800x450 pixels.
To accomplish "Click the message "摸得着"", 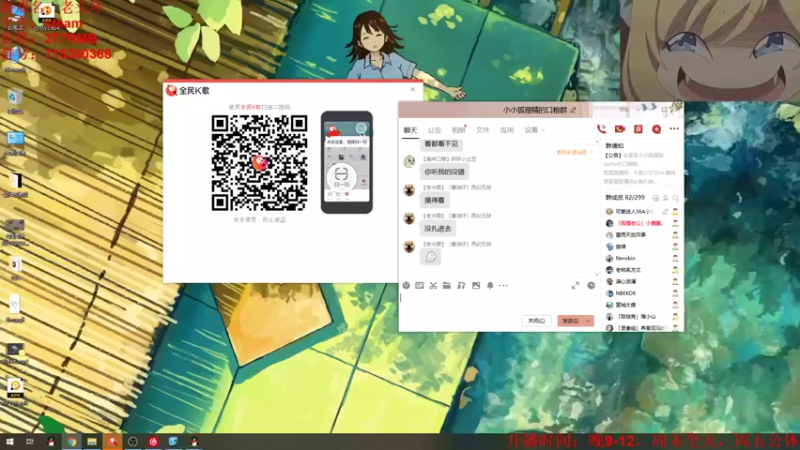I will [435, 201].
